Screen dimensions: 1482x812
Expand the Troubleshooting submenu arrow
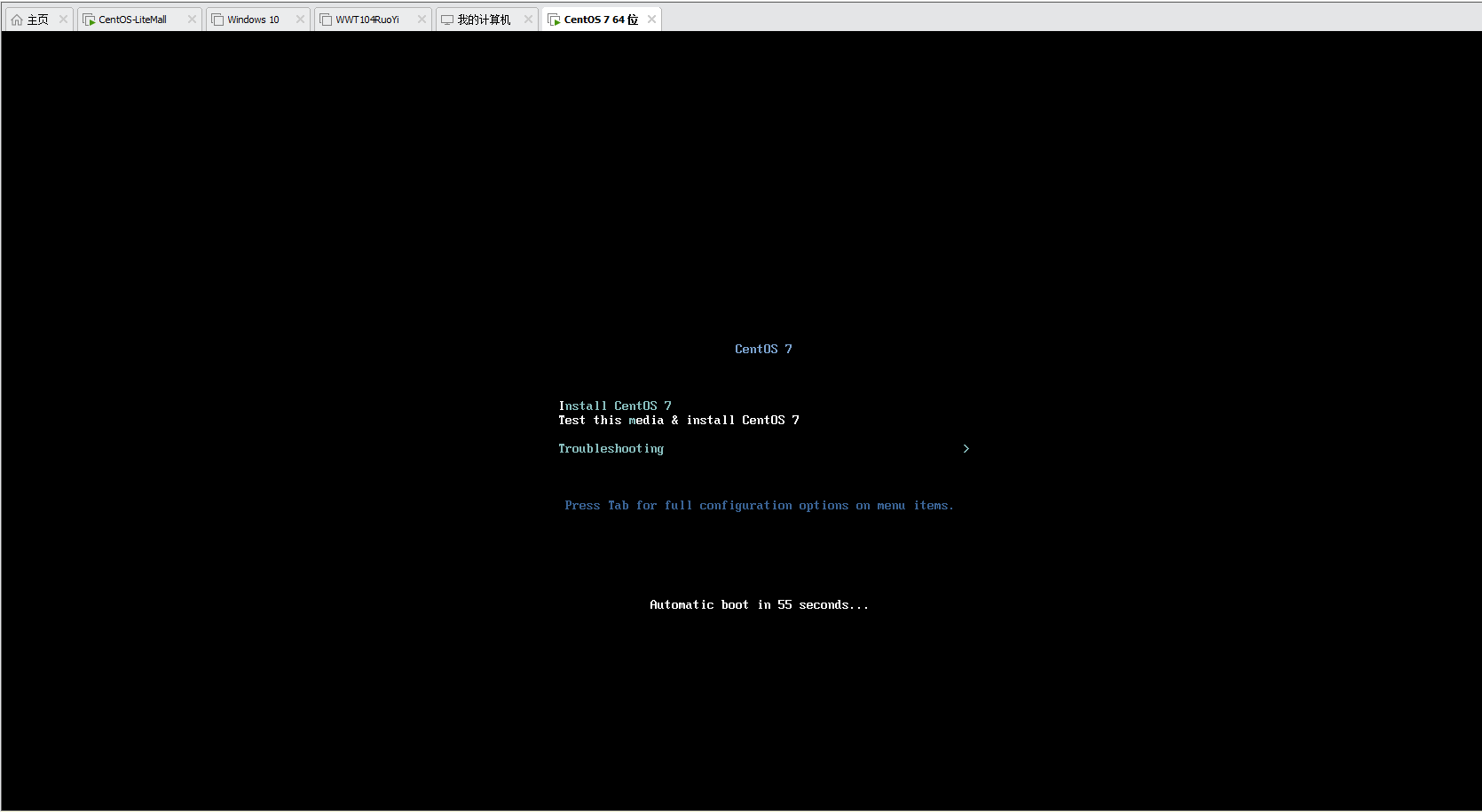966,448
